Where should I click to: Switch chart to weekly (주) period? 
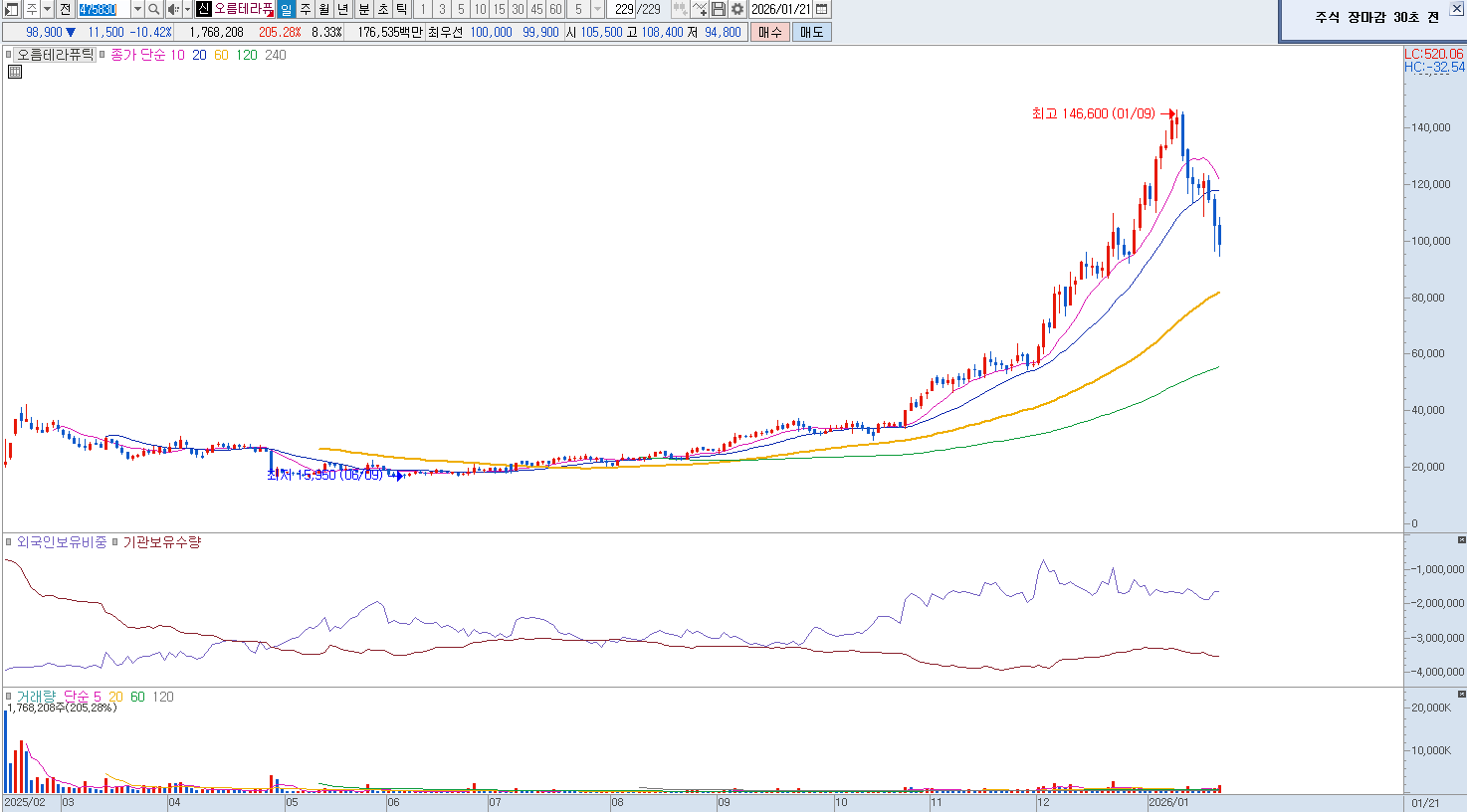306,9
